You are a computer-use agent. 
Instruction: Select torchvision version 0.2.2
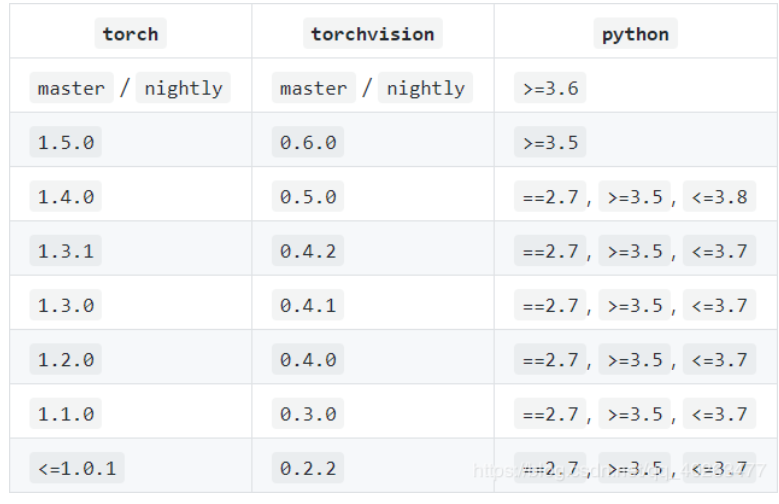pyautogui.click(x=308, y=468)
